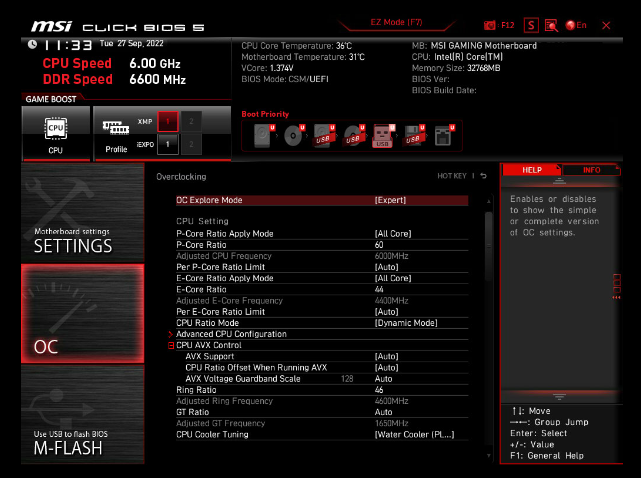Screen dimensions: 641x478
Task: Click scrollbar down arrow in settings list
Action: [x=489, y=455]
